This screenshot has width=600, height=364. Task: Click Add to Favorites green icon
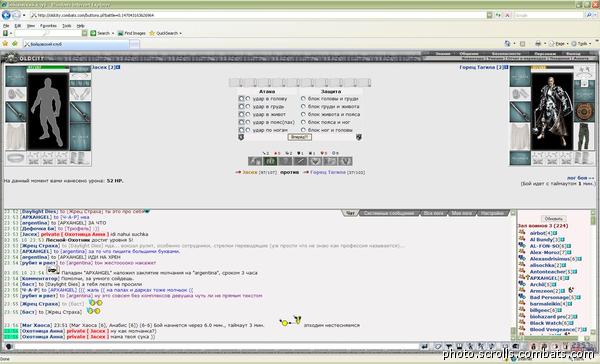15,44
